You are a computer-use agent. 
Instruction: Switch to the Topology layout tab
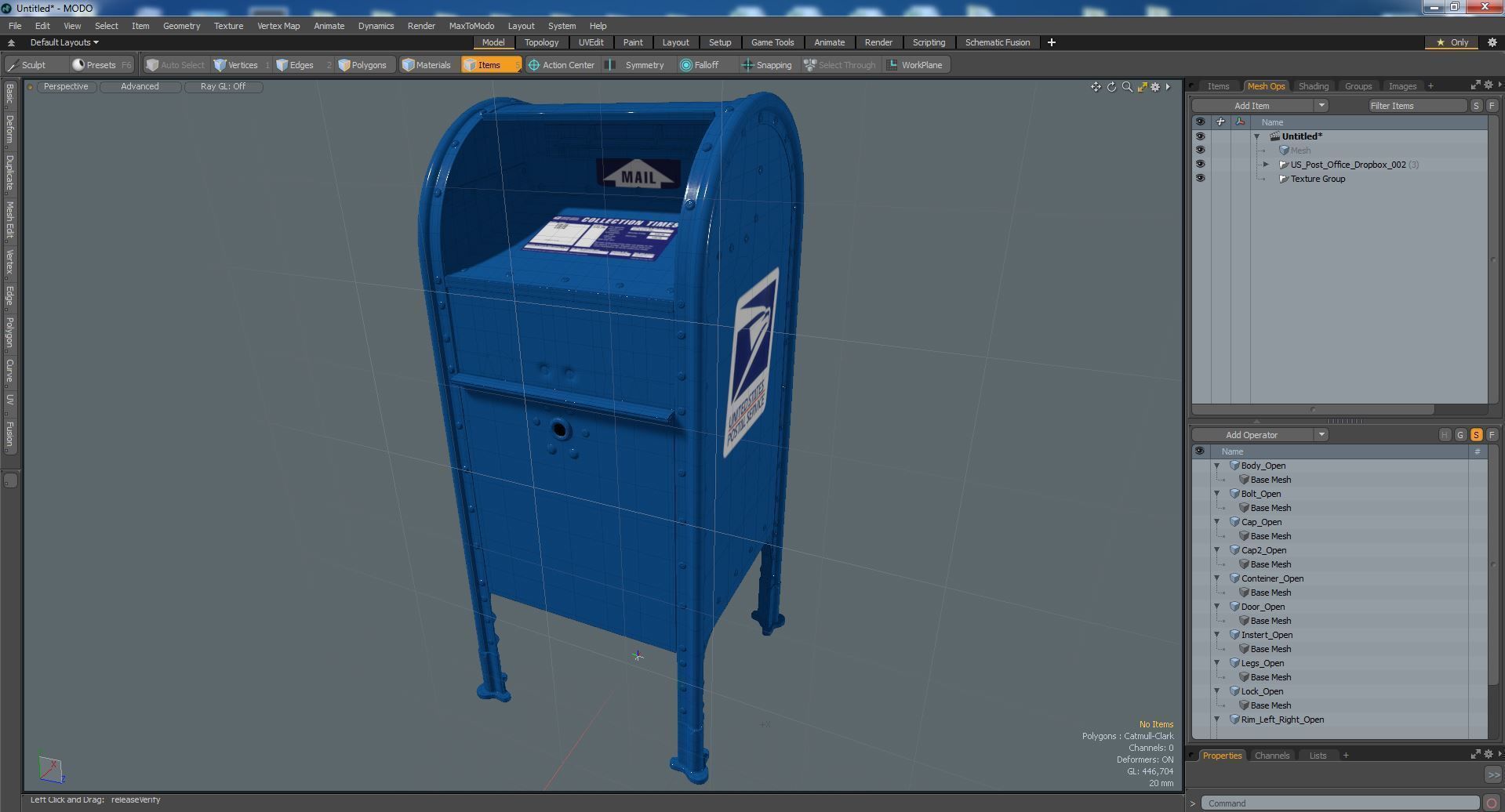pyautogui.click(x=541, y=42)
